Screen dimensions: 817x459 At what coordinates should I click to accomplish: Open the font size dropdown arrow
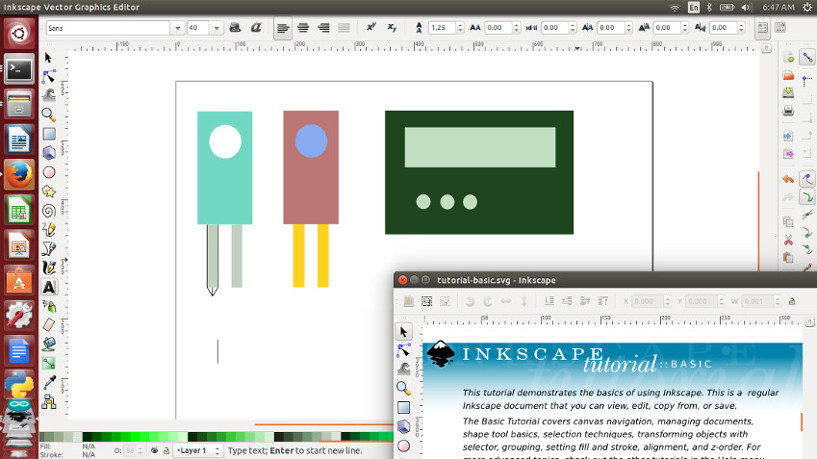point(216,28)
